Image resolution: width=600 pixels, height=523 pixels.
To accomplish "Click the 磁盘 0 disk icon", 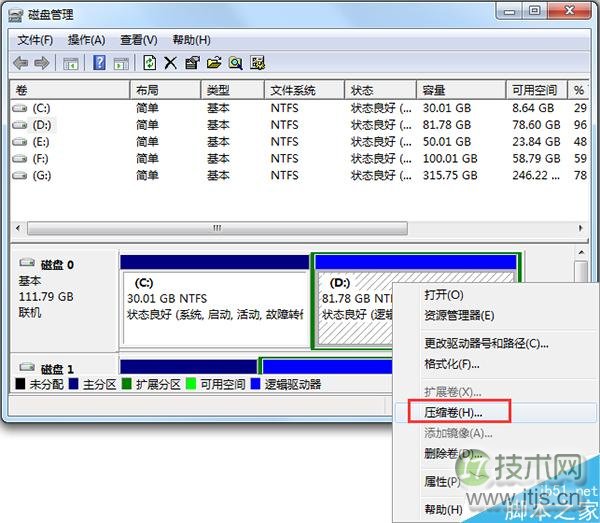I will tap(27, 263).
